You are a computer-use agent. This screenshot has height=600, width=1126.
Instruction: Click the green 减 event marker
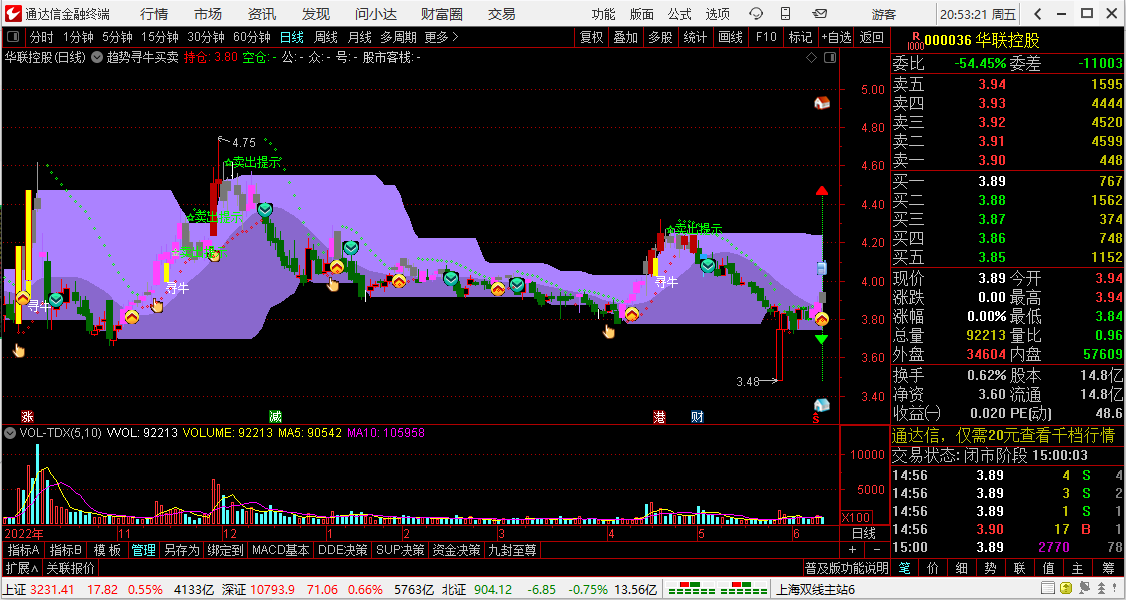pos(275,416)
